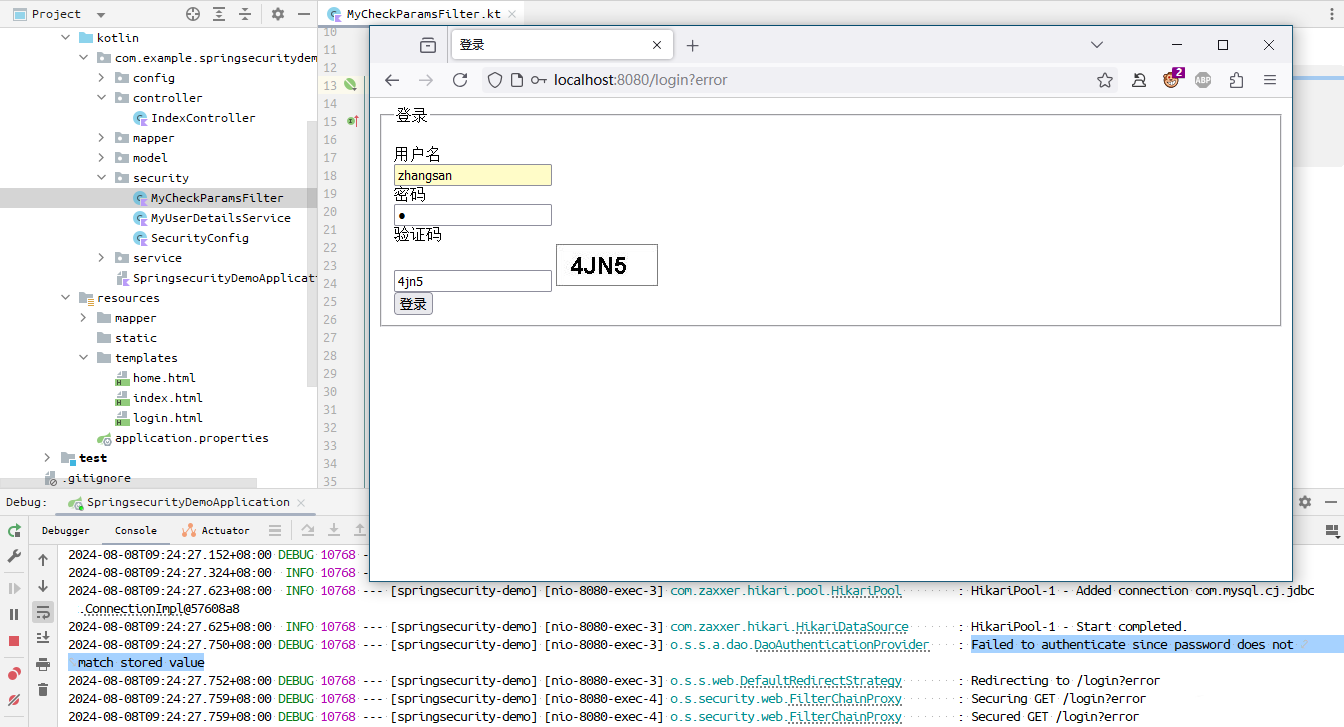This screenshot has height=727, width=1344.
Task: Rerun SpringsecurityDemoApplication debug session
Action: 14,531
